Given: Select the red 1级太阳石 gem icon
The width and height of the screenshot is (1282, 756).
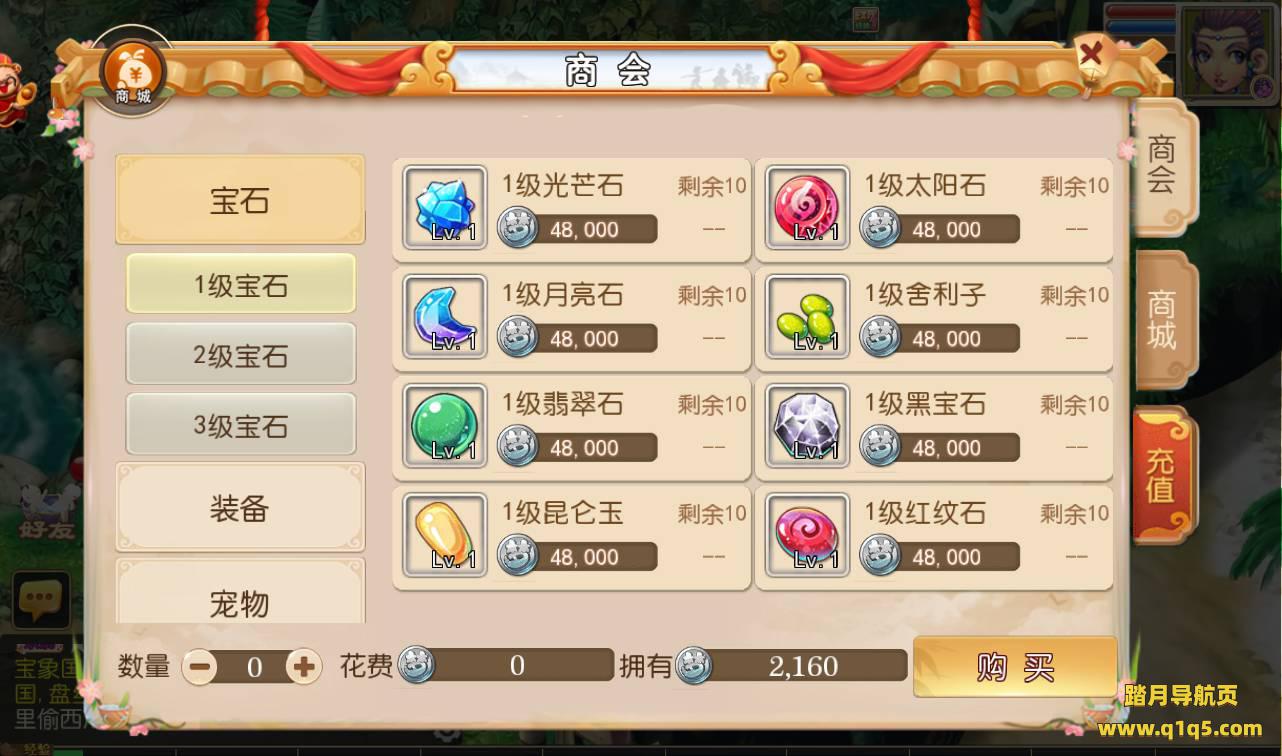Looking at the screenshot, I should pyautogui.click(x=808, y=208).
